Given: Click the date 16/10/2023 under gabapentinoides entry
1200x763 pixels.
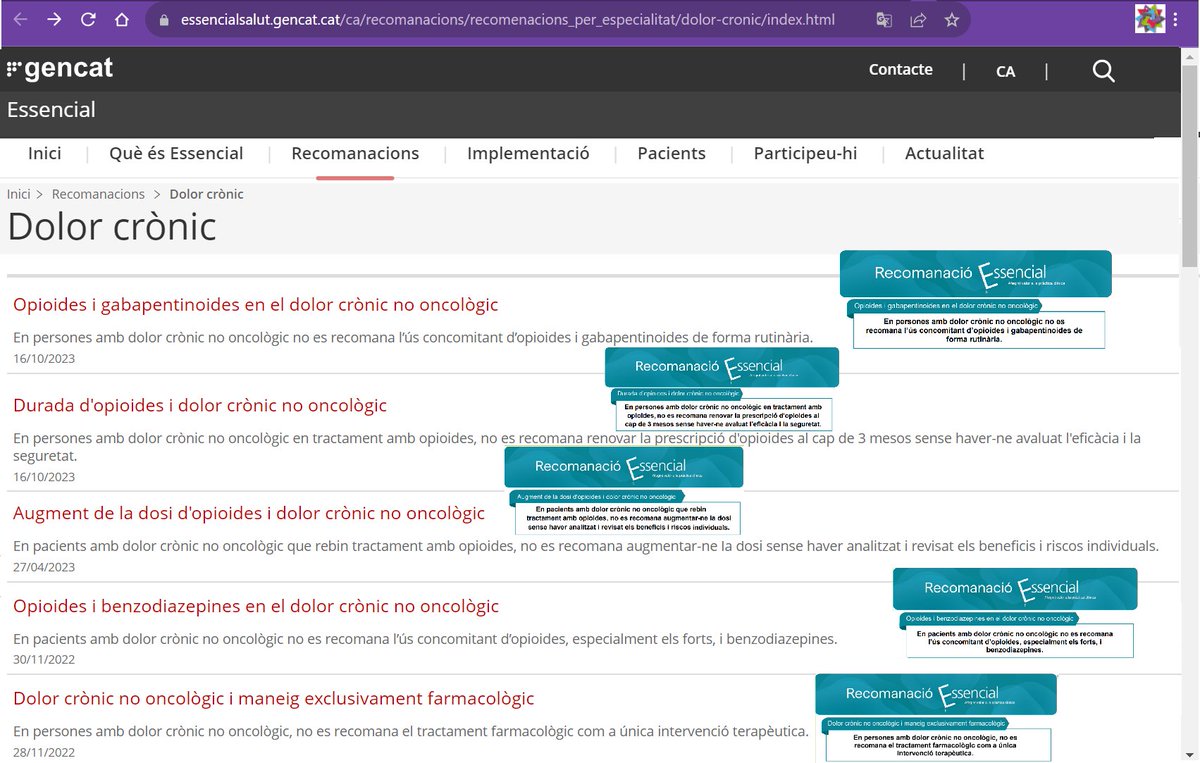Looking at the screenshot, I should tap(44, 358).
